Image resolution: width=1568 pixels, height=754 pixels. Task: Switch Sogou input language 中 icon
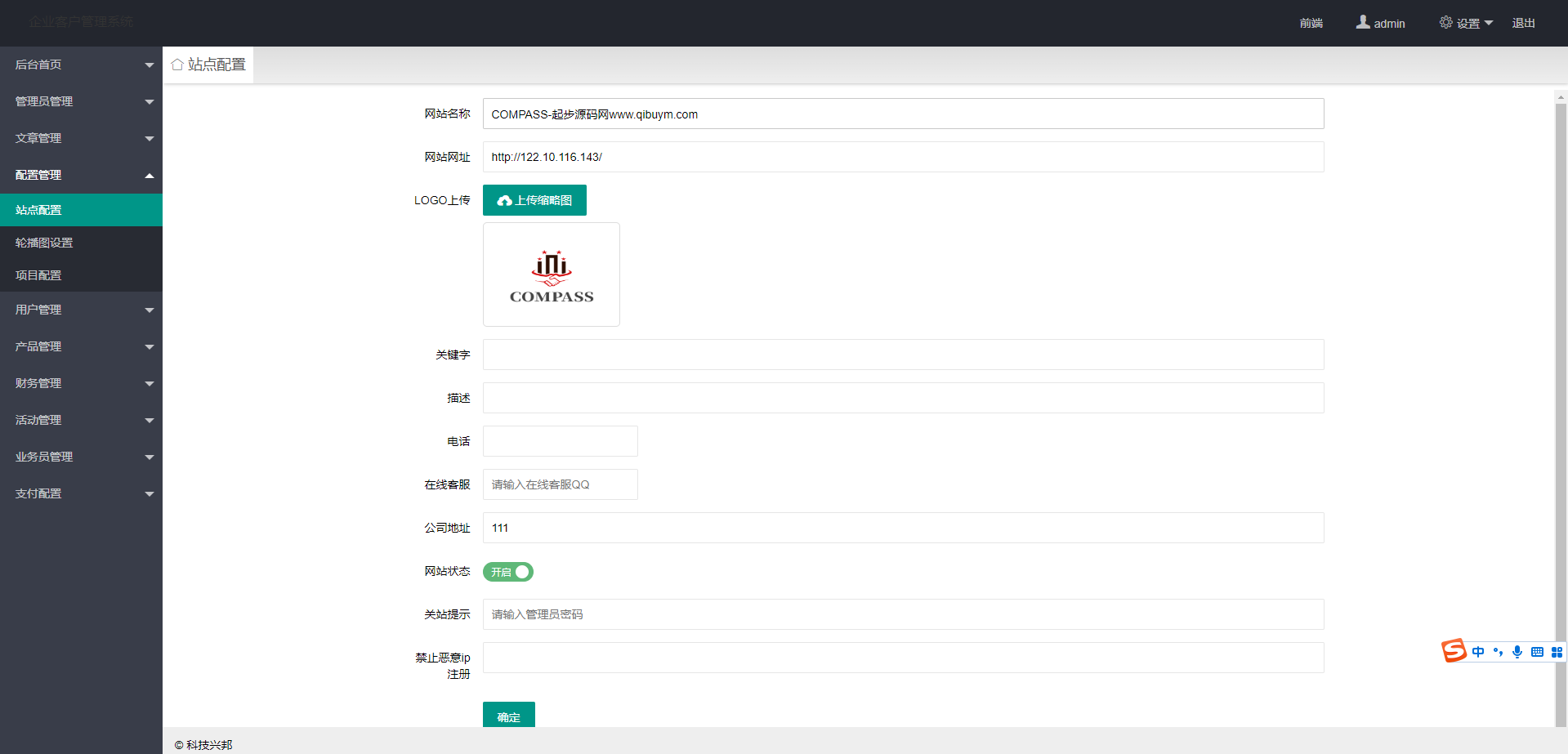point(1478,652)
